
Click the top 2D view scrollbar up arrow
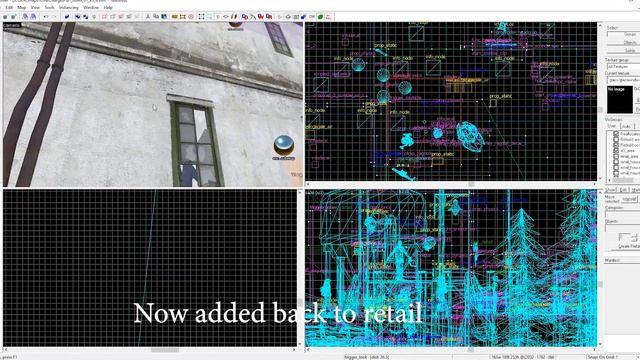[x=600, y=25]
